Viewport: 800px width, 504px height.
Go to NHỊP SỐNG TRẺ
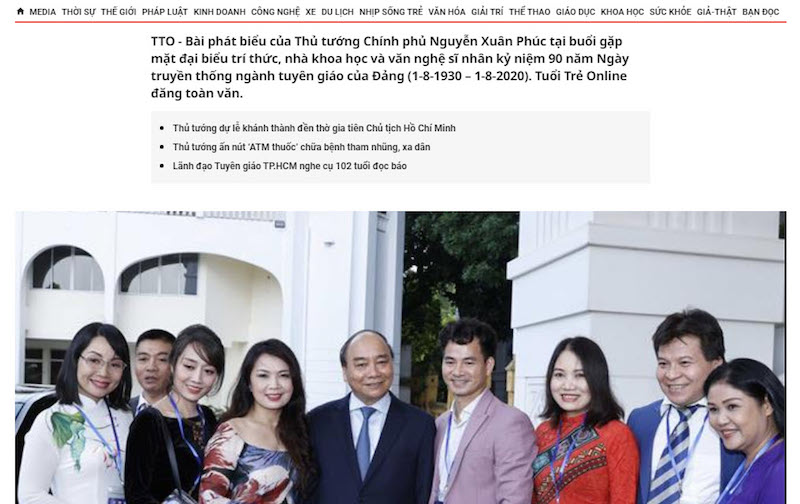click(x=391, y=12)
